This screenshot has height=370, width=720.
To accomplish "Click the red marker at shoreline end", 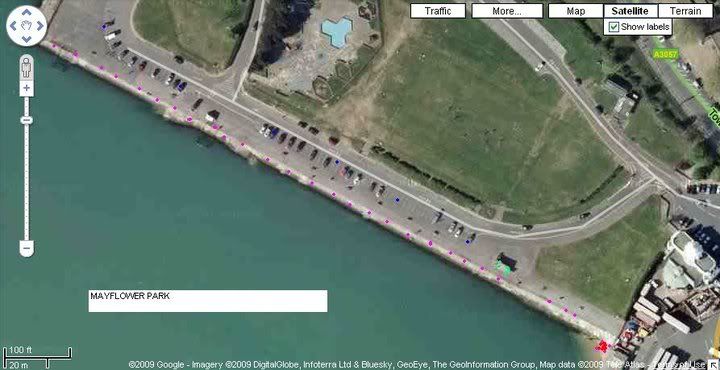I will coord(603,345).
